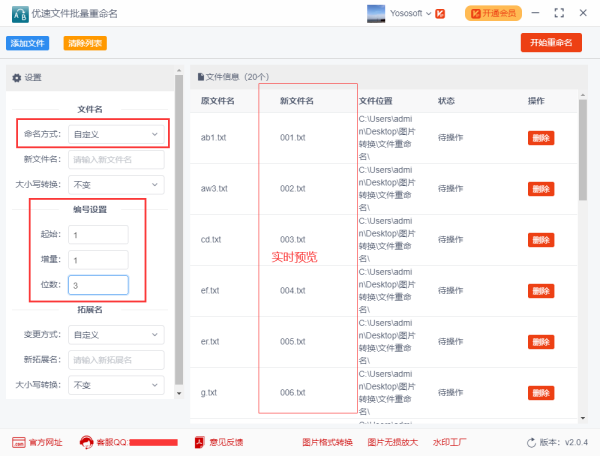Open the 命名方式 dropdown
The image size is (600, 456).
[115, 133]
